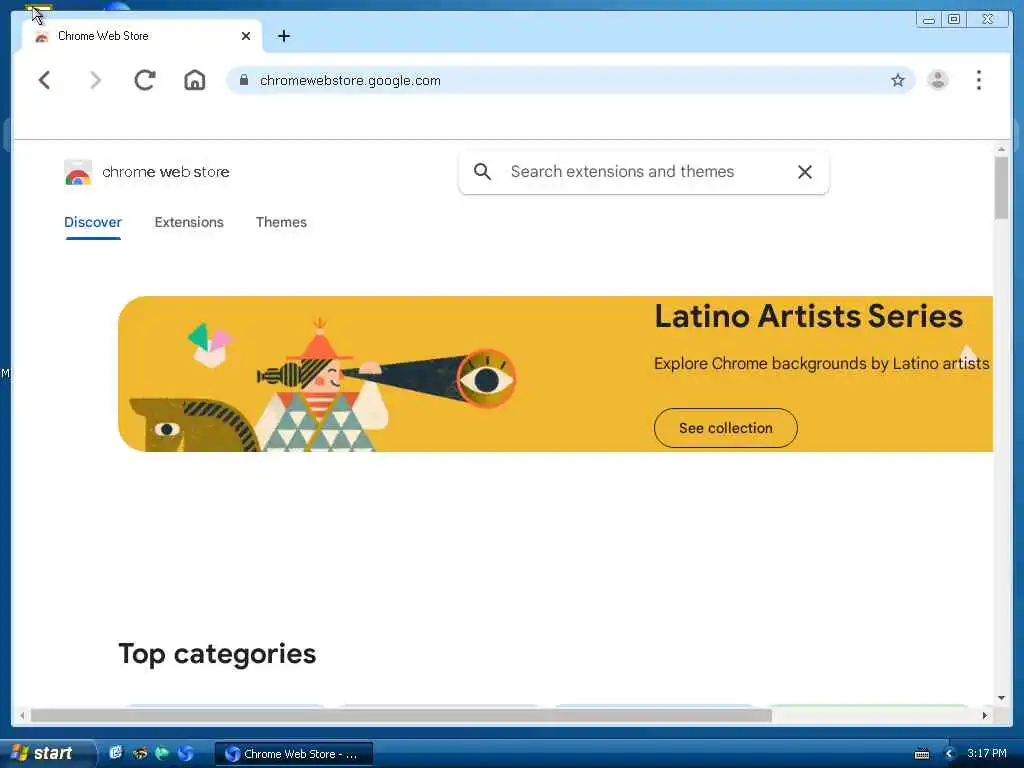1024x768 pixels.
Task: Reload the Chrome Web Store page
Action: (144, 80)
